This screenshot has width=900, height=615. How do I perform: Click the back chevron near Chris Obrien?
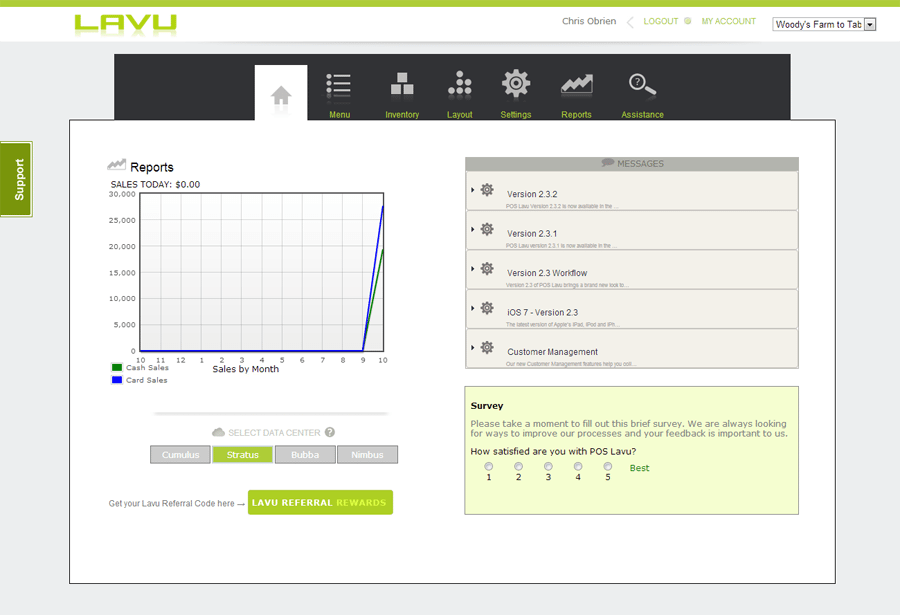[630, 22]
